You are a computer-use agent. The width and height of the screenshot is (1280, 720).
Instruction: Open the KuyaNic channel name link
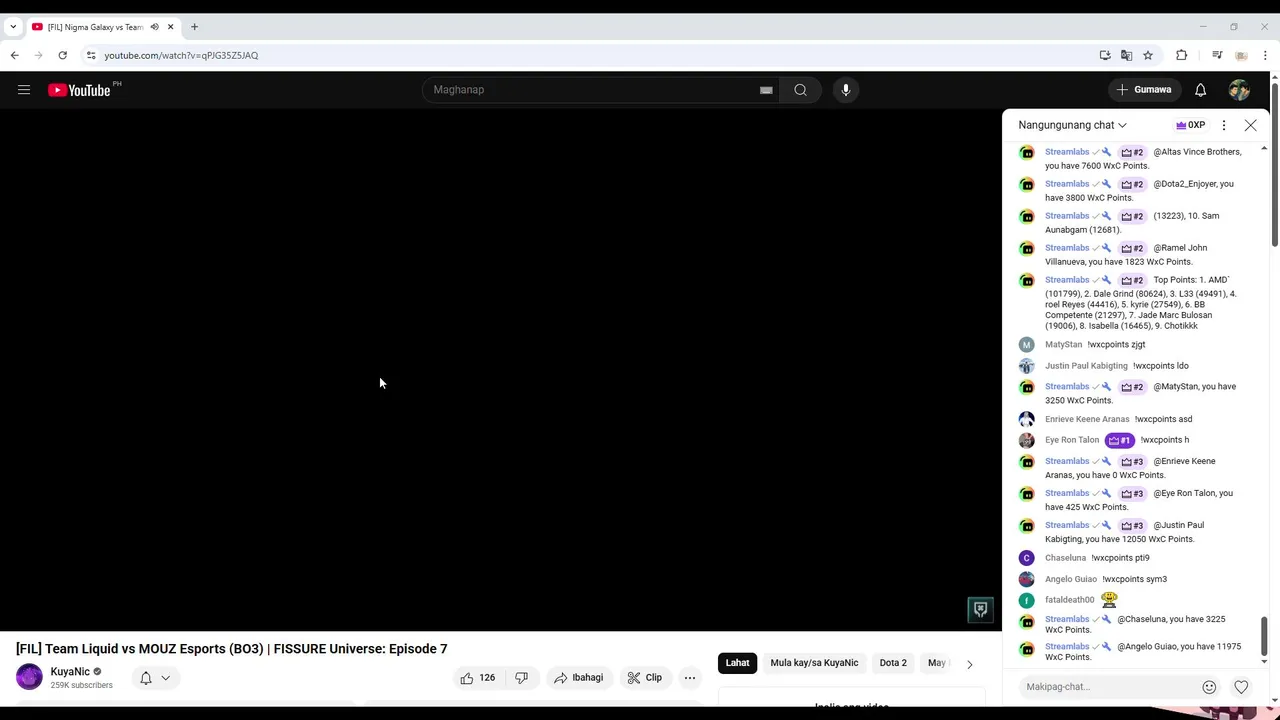[70, 672]
